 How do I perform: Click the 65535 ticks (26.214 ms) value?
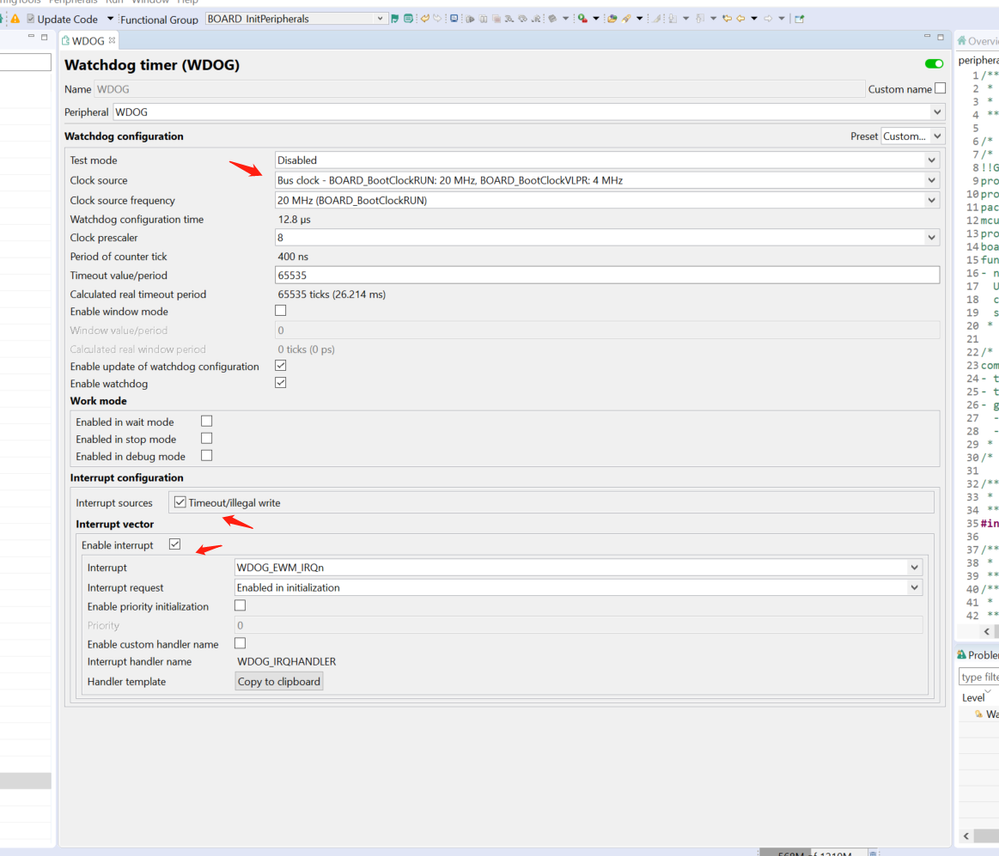(x=331, y=294)
